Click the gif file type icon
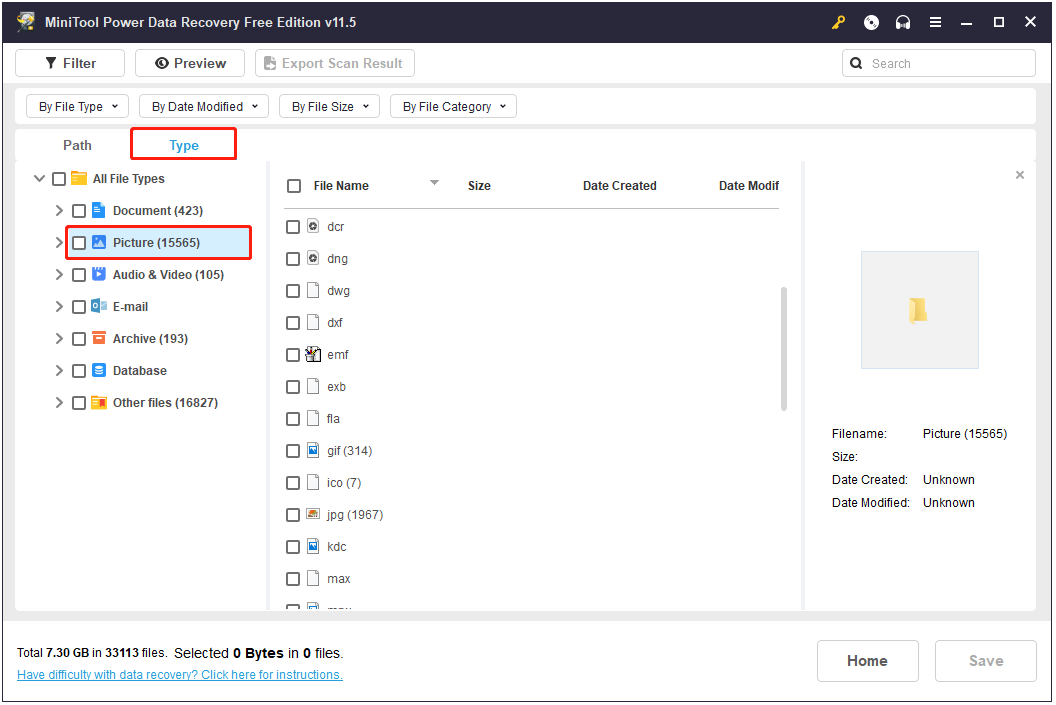 [x=313, y=450]
